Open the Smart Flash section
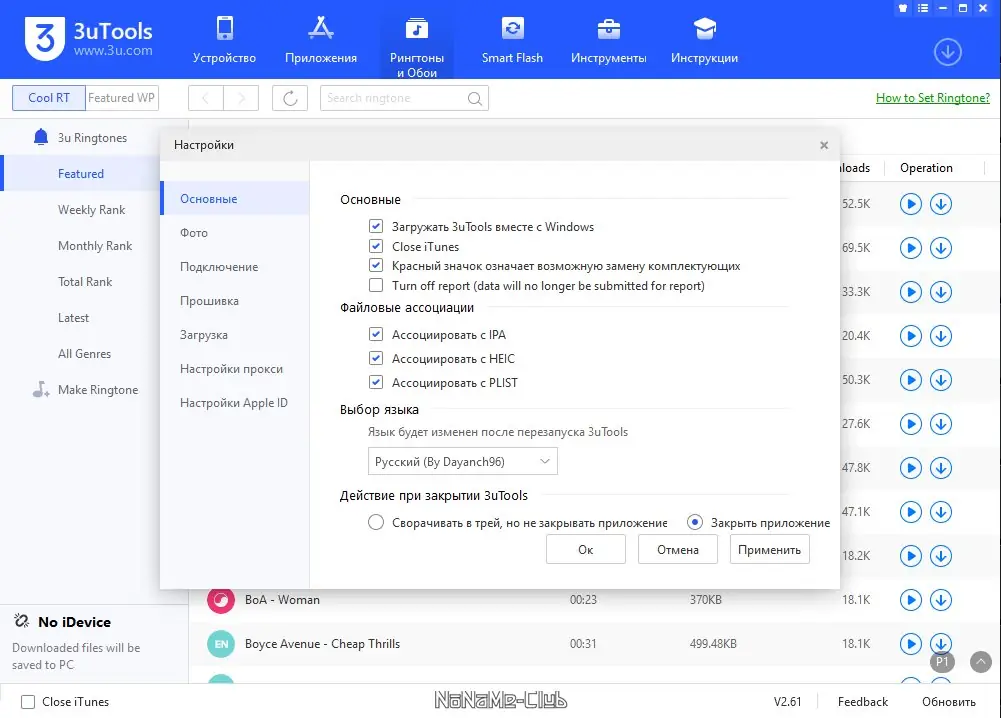The height and width of the screenshot is (718, 1001). click(x=512, y=40)
